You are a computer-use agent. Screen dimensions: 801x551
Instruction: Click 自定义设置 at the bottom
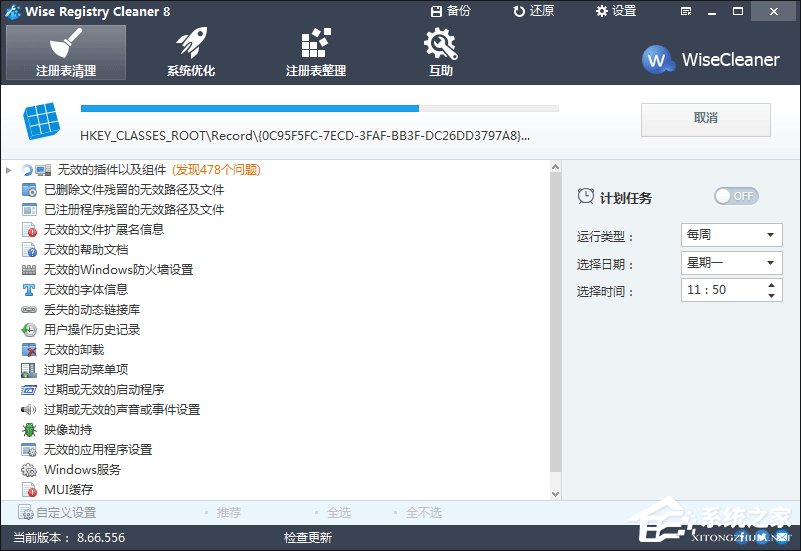(x=57, y=512)
